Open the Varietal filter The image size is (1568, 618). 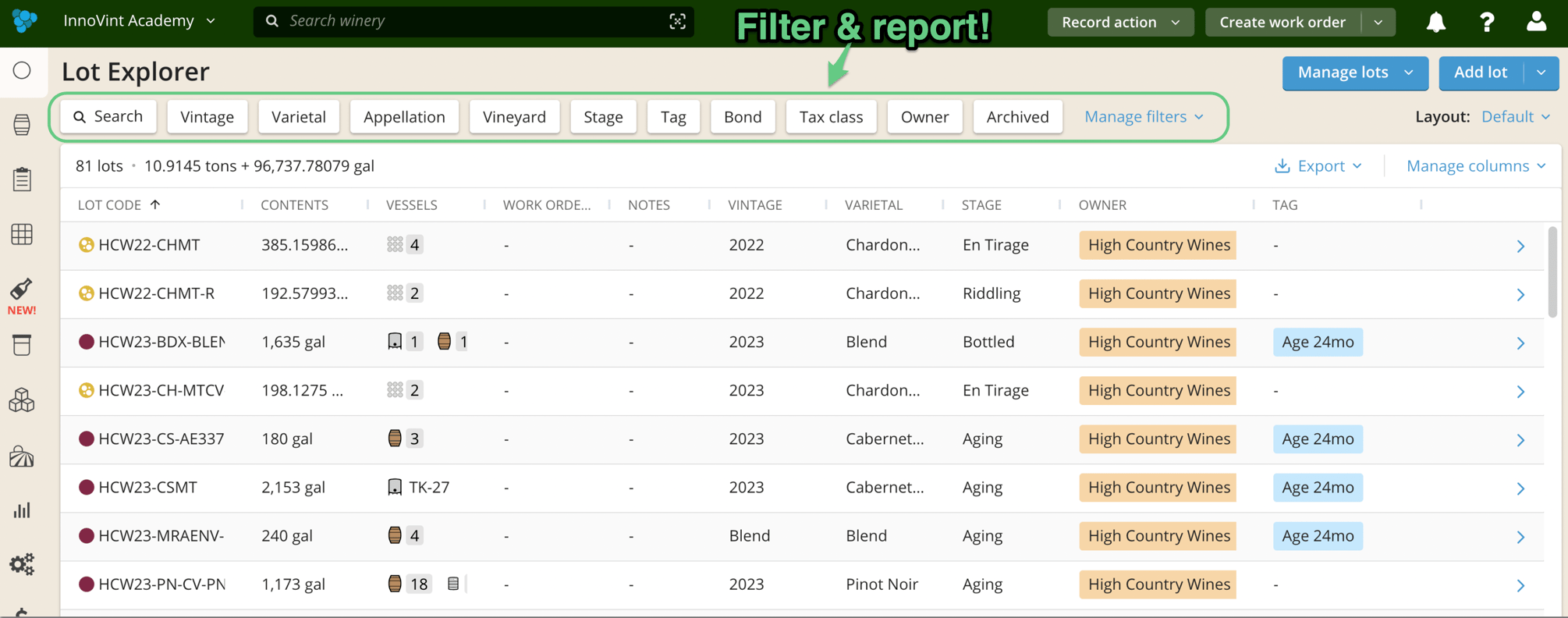tap(299, 116)
